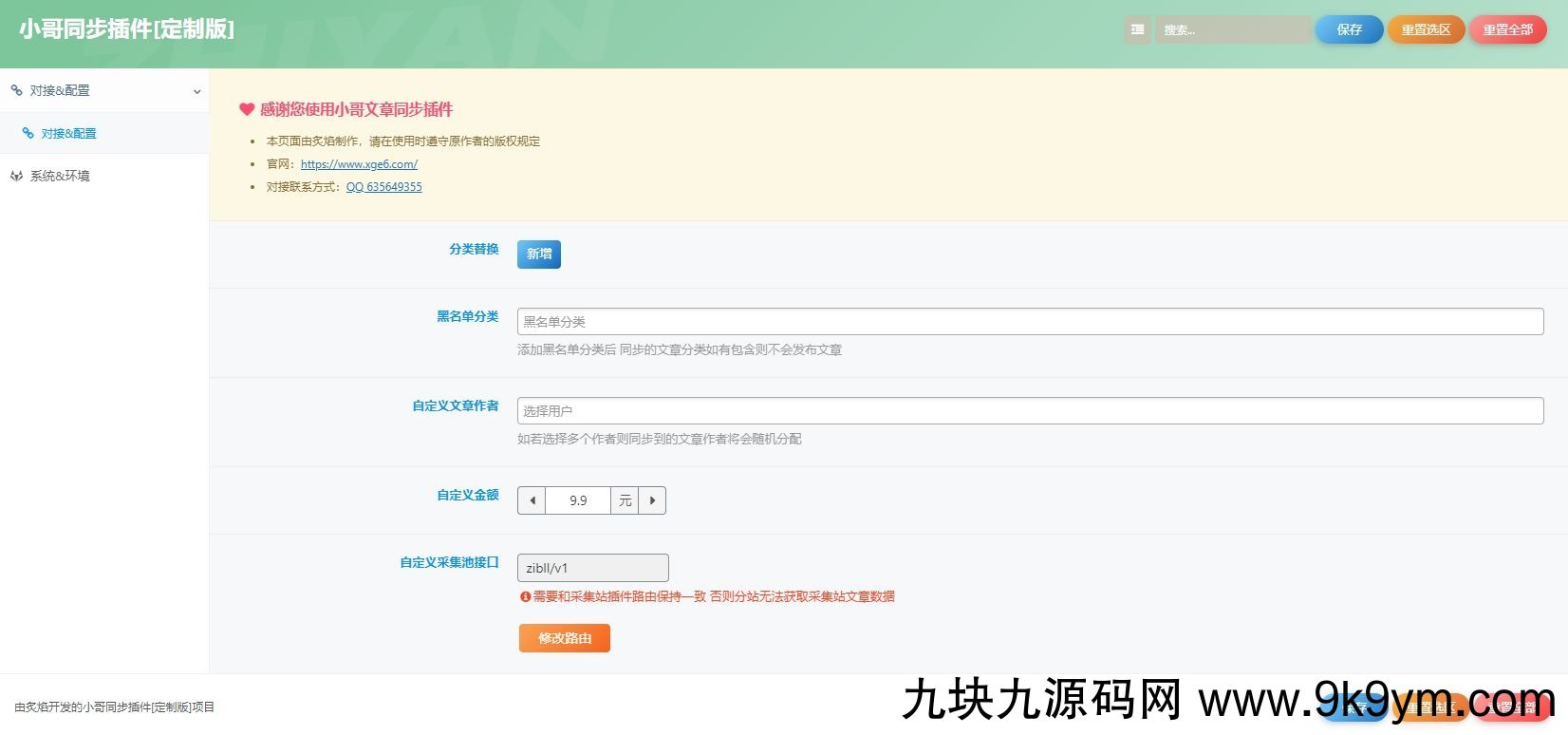Increase custom amount with right arrow

(652, 500)
